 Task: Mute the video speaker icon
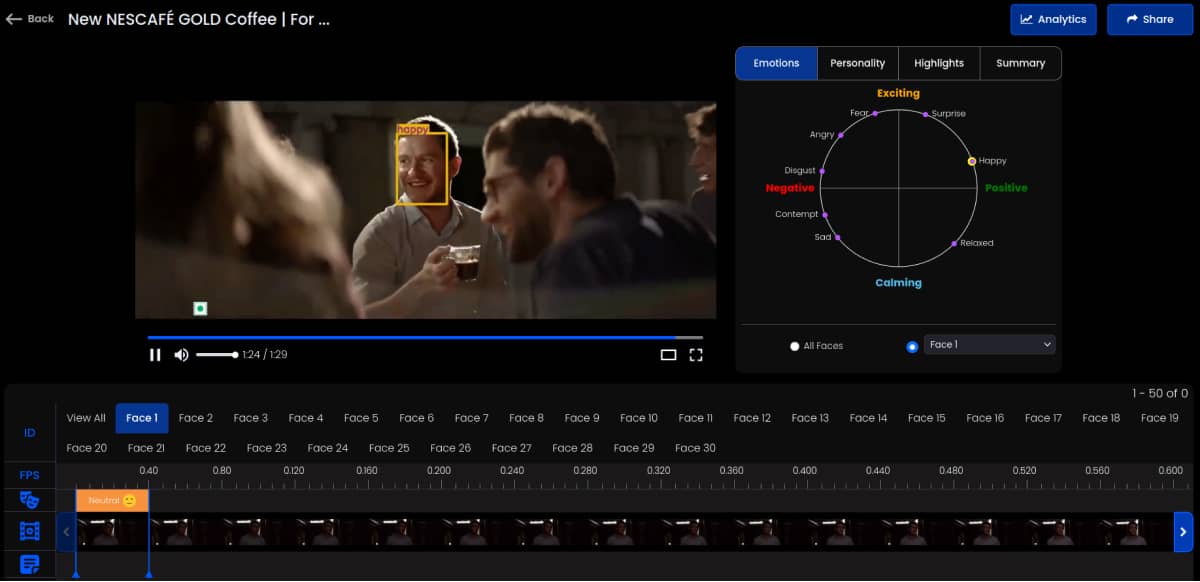pyautogui.click(x=181, y=355)
